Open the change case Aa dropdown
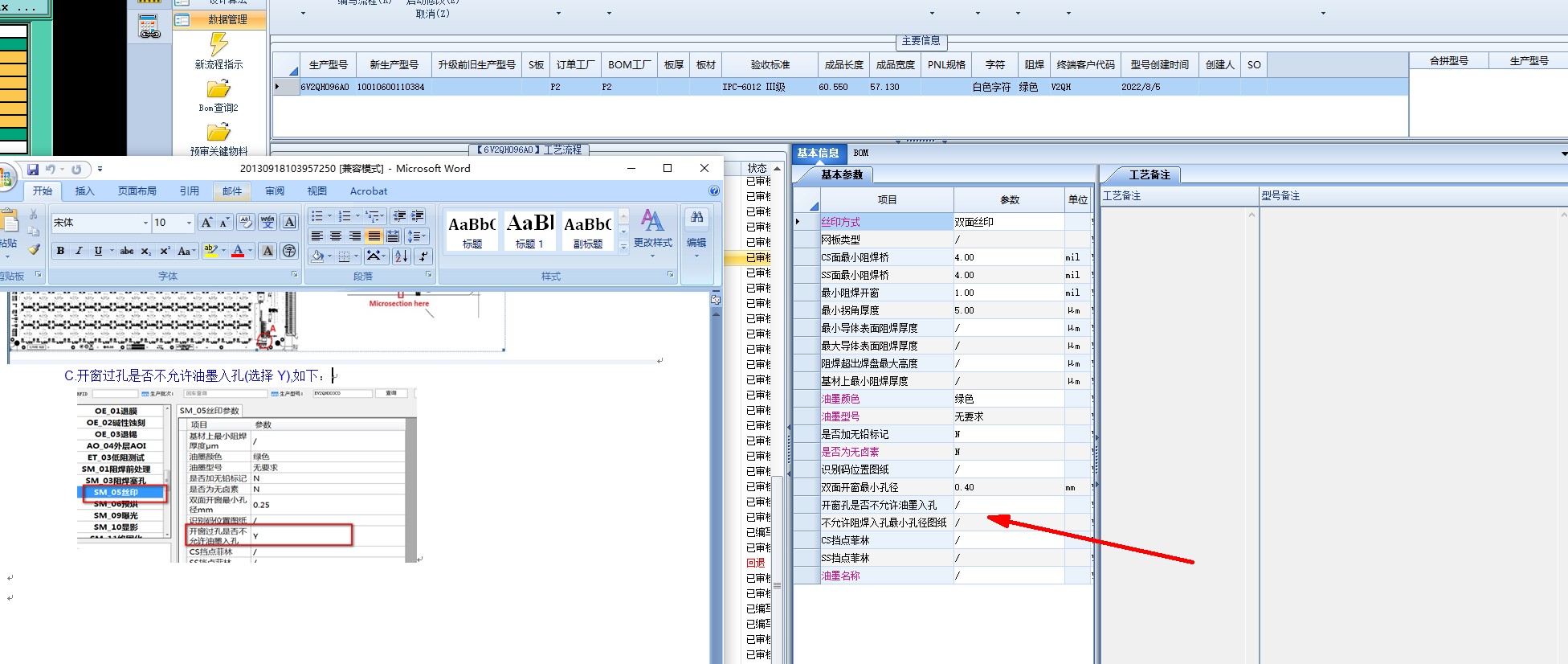The image size is (1568, 664). click(186, 251)
